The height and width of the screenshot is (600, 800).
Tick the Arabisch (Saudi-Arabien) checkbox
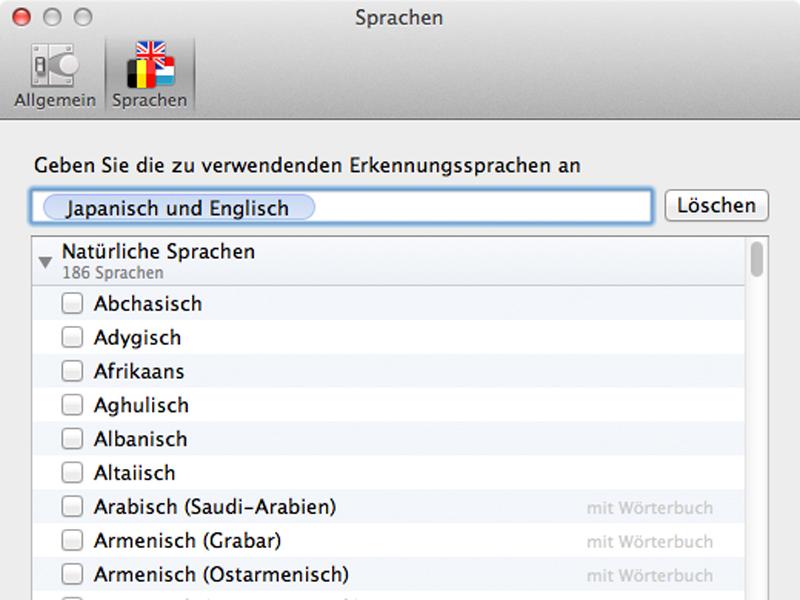72,507
